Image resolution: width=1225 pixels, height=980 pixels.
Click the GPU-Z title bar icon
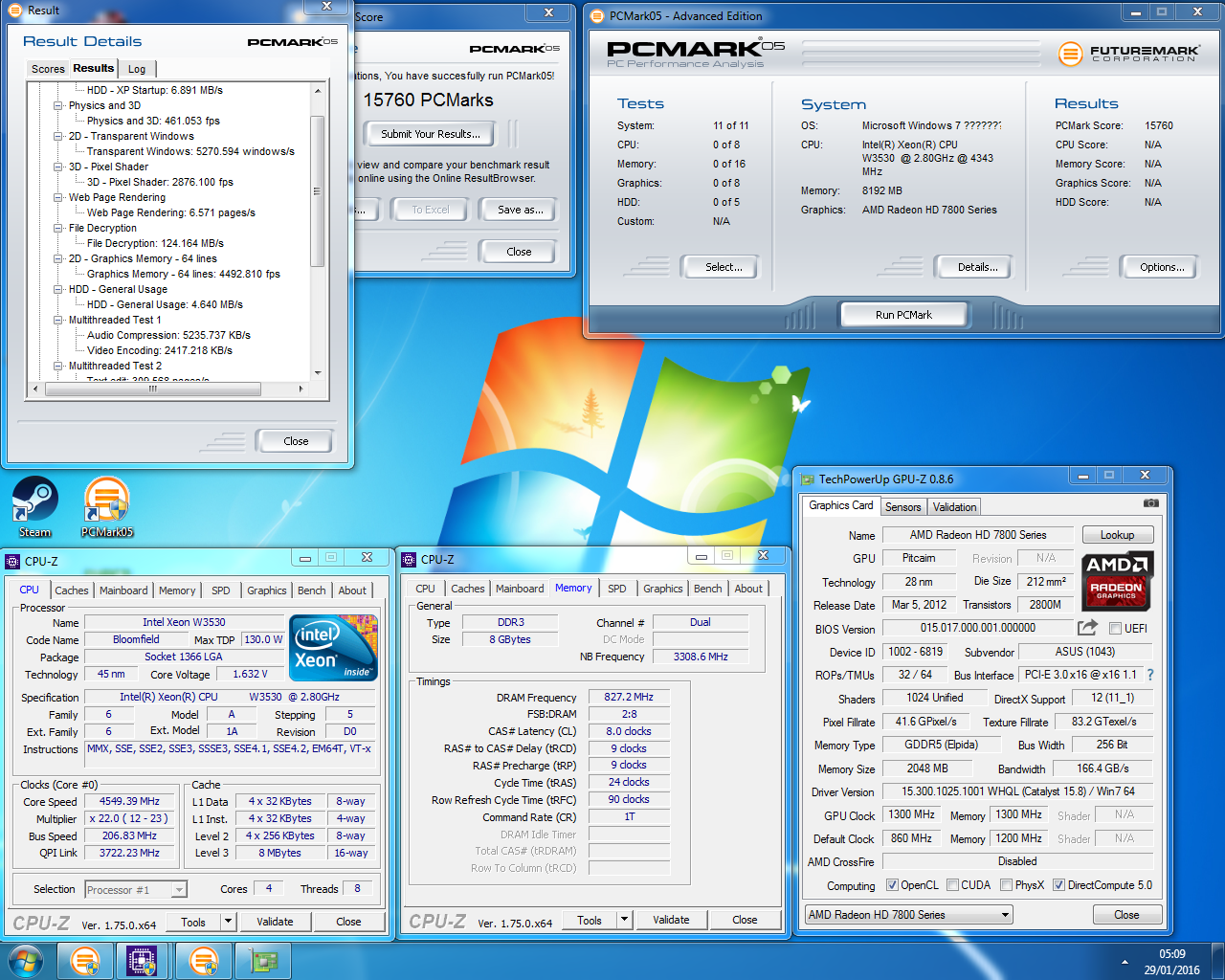808,479
